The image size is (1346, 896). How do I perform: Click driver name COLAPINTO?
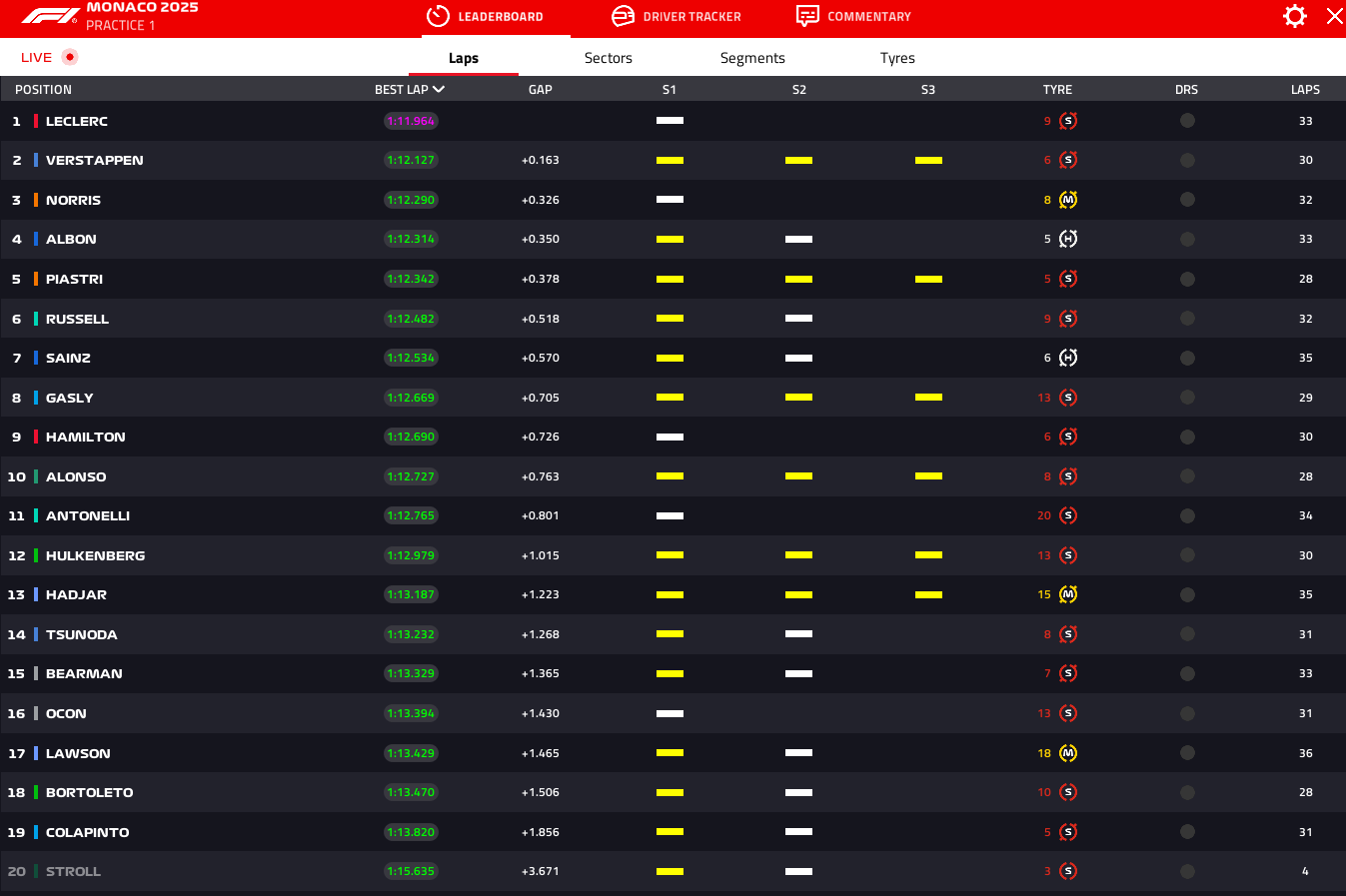pyautogui.click(x=88, y=832)
